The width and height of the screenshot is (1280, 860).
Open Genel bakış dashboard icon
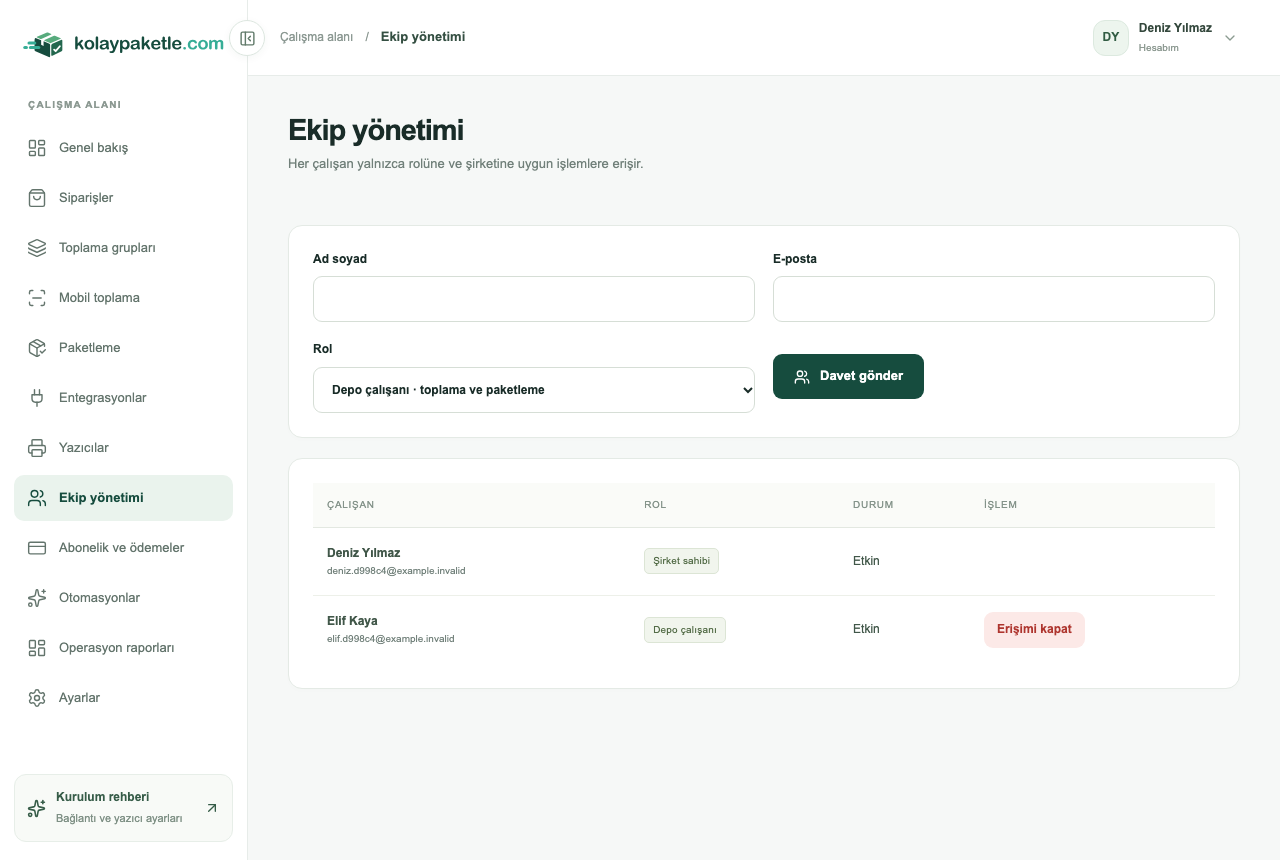pyautogui.click(x=37, y=148)
